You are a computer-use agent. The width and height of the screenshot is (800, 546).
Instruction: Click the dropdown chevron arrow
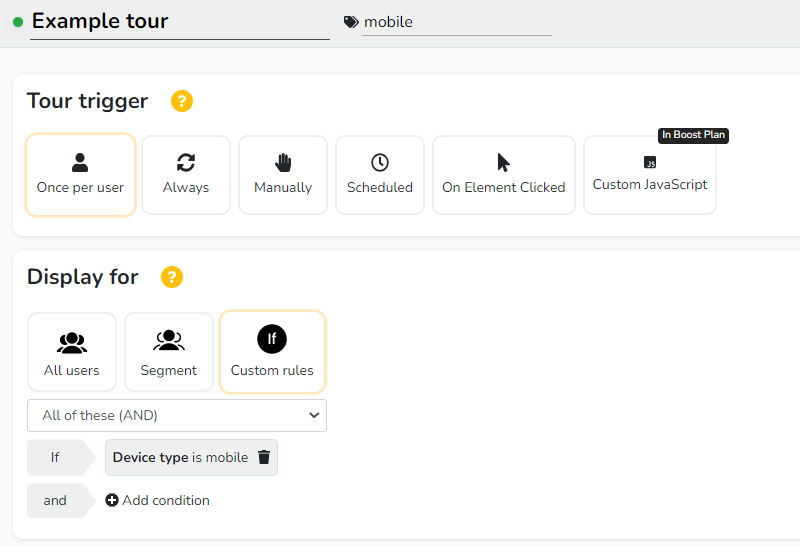tap(314, 415)
